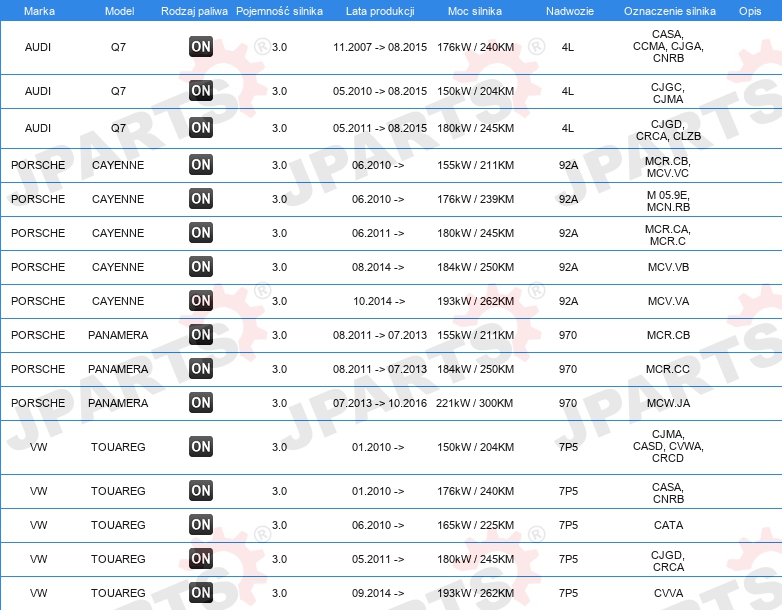The image size is (782, 610).
Task: Click the 06.2010 -> date in the CATA row
Action: (x=378, y=525)
